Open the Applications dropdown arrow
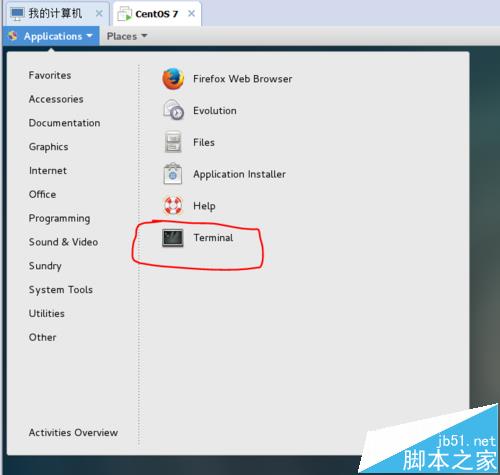Screen dimensions: 500x475 click(x=90, y=35)
